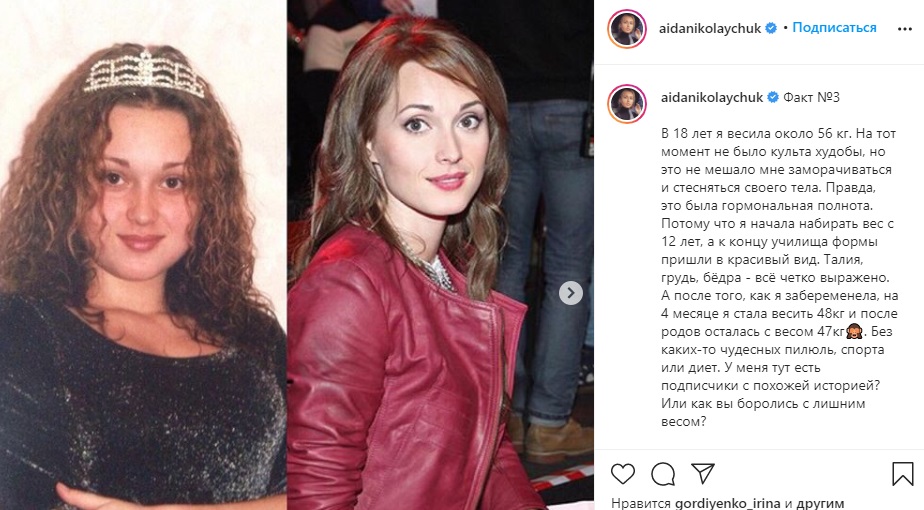
Task: Click the Подписаться follow button
Action: [834, 28]
